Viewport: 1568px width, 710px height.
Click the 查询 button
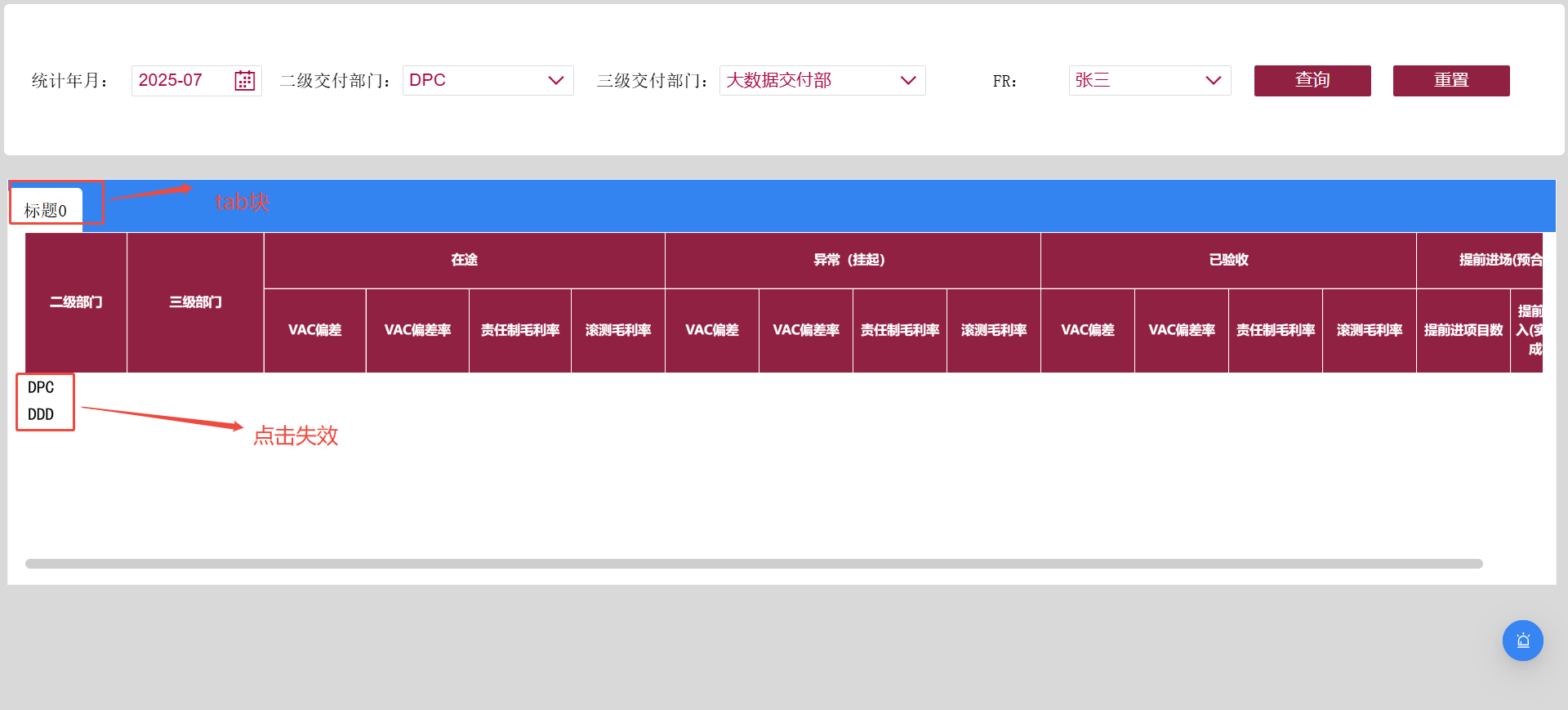(x=1312, y=80)
